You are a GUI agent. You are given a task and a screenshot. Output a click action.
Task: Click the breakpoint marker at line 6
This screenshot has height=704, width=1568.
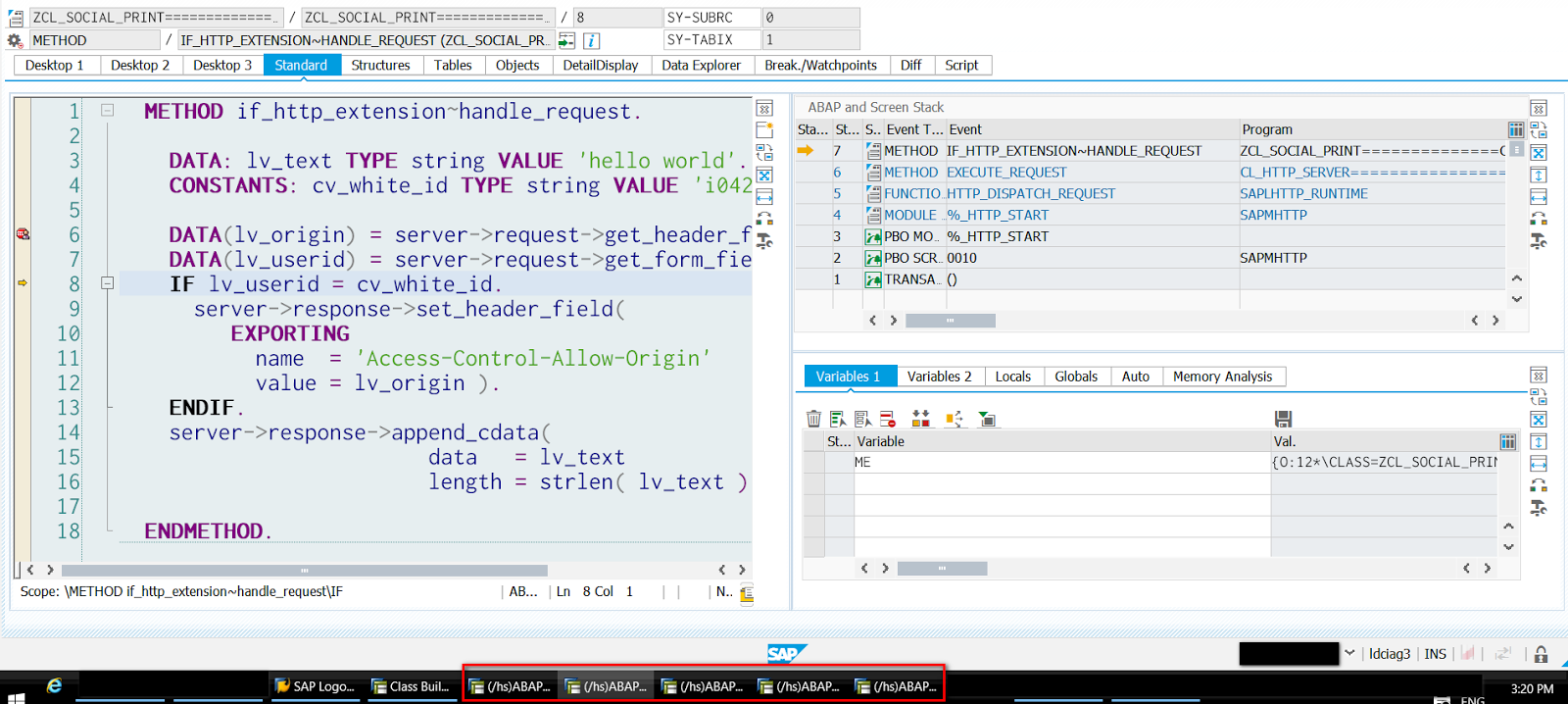23,233
